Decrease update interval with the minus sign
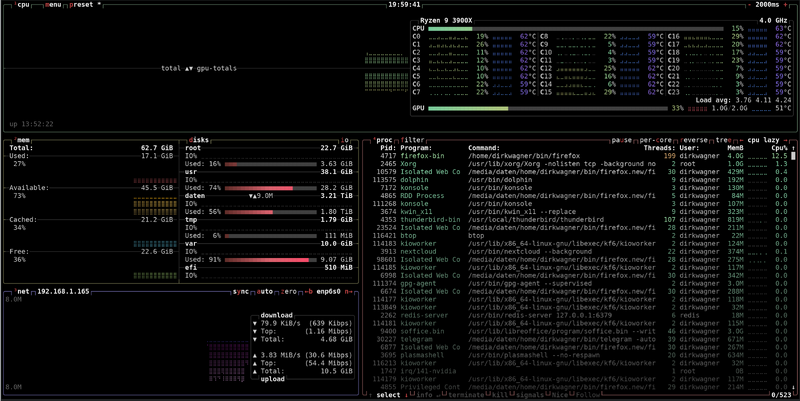Image resolution: width=800 pixels, height=401 pixels. pyautogui.click(x=749, y=5)
